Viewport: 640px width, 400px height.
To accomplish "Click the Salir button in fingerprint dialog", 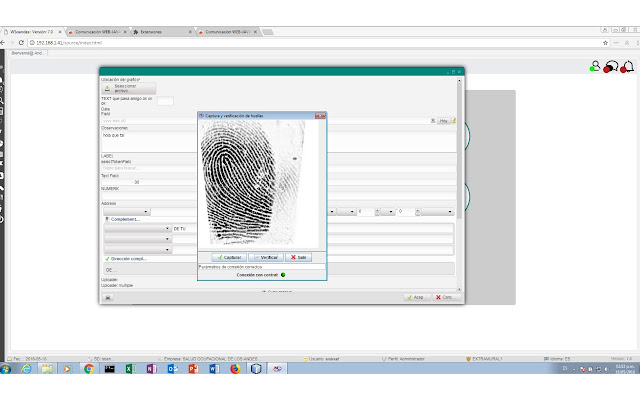I will point(298,257).
